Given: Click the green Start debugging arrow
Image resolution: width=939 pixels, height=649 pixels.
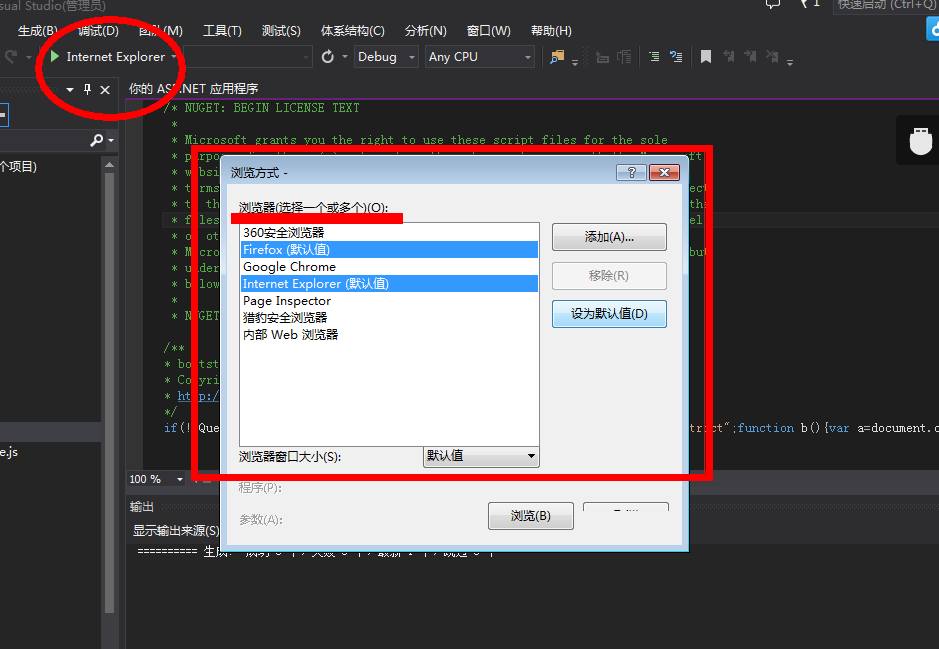Looking at the screenshot, I should (x=54, y=57).
